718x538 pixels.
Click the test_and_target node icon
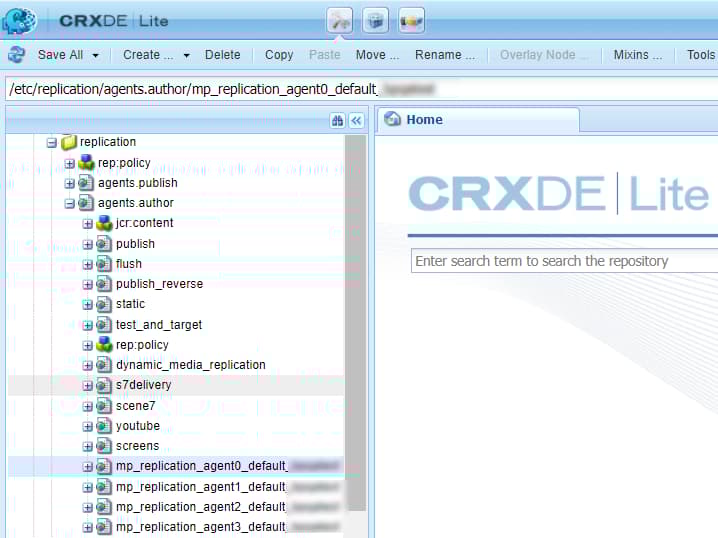tap(104, 325)
